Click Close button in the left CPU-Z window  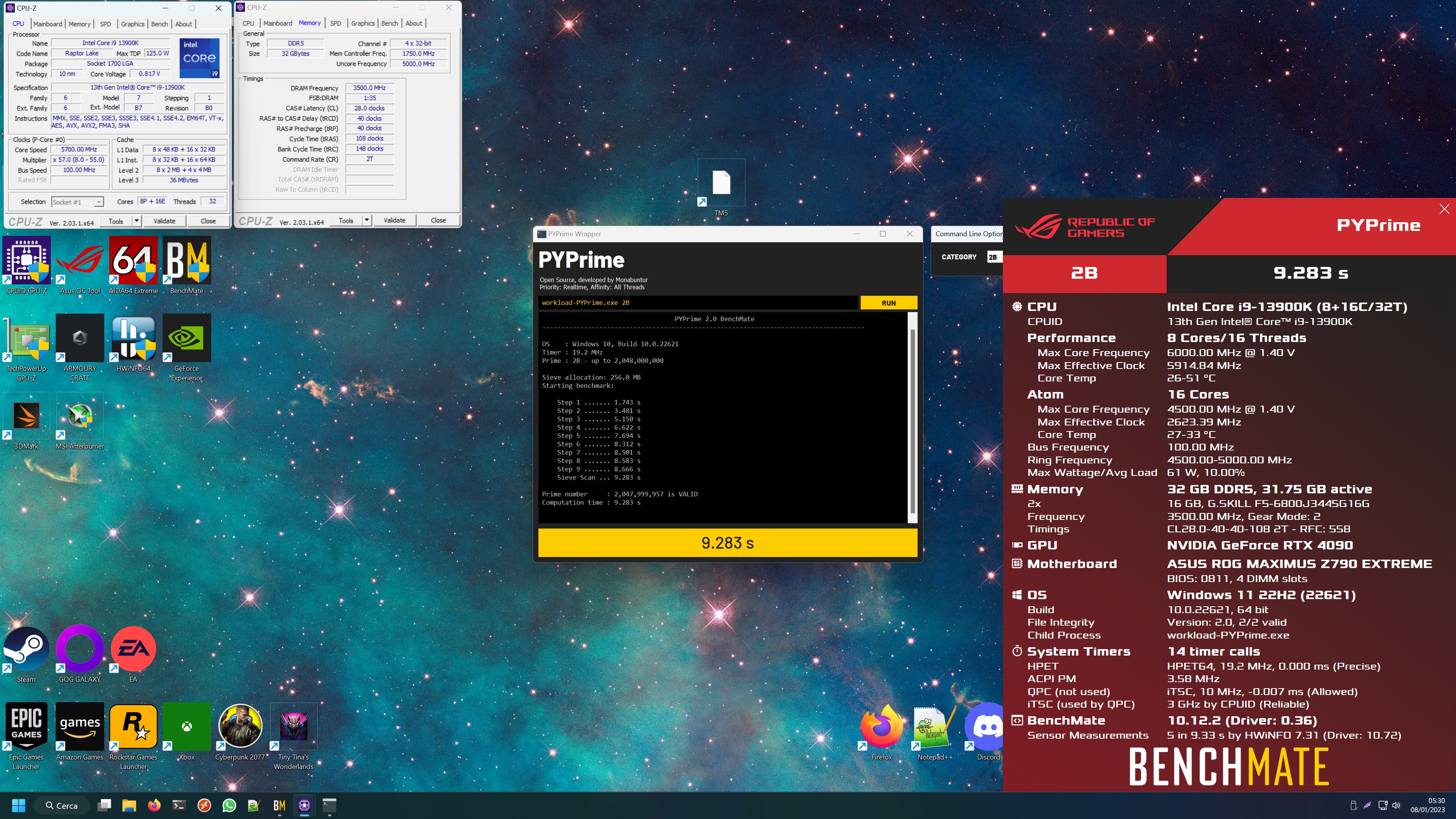click(x=208, y=221)
